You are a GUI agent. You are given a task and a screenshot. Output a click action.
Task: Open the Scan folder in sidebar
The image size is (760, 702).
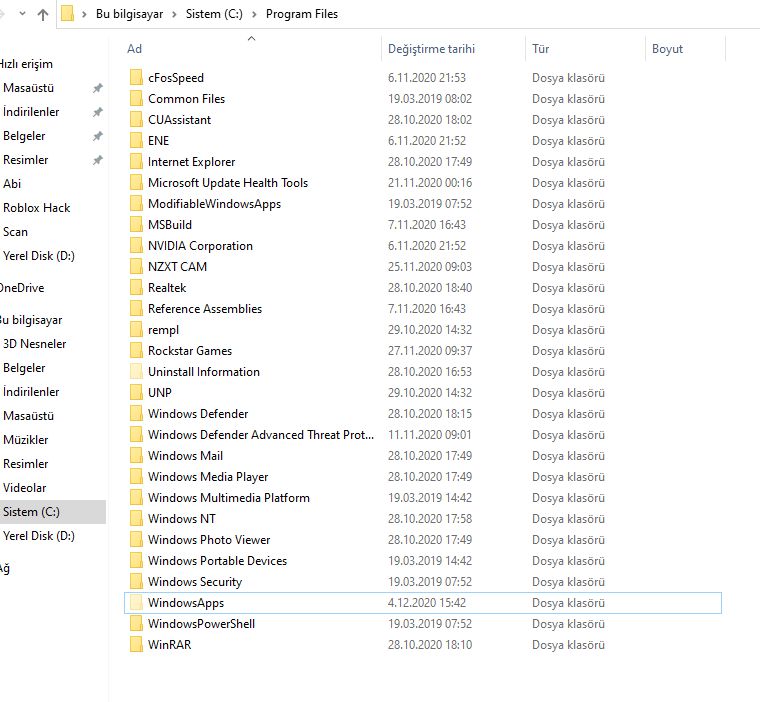point(16,232)
